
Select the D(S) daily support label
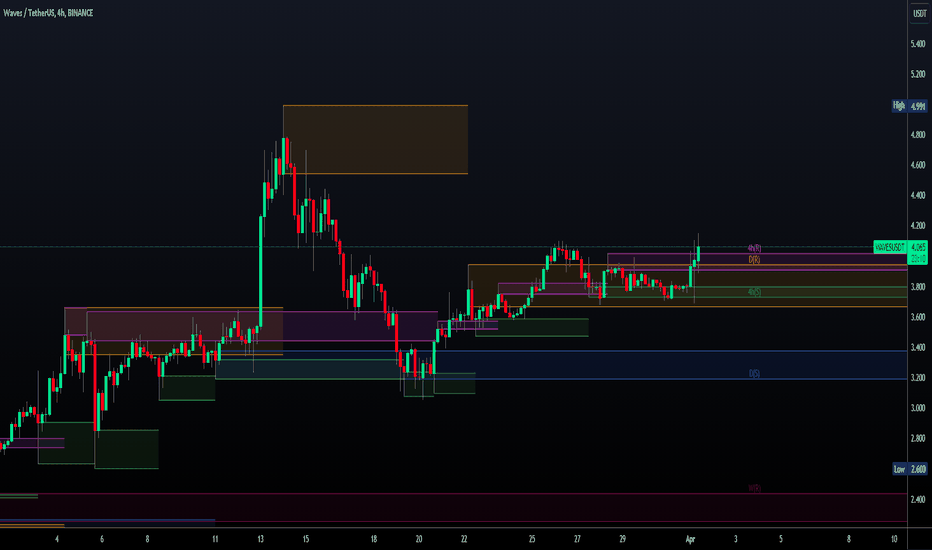point(754,373)
